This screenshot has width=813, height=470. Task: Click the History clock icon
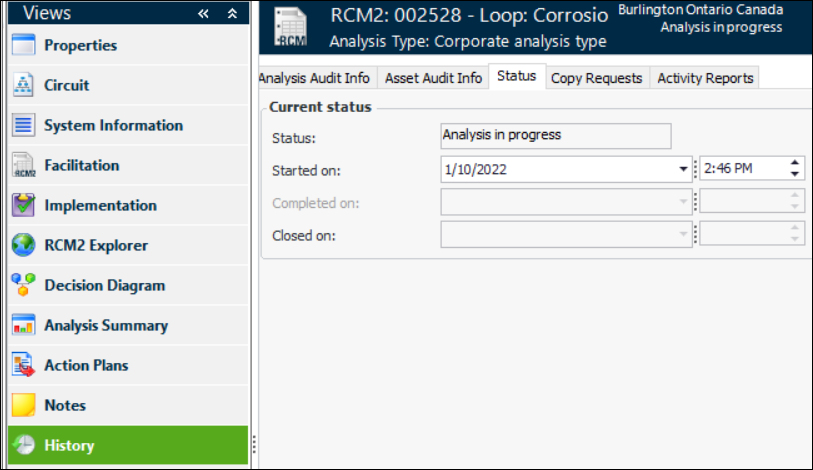click(23, 445)
